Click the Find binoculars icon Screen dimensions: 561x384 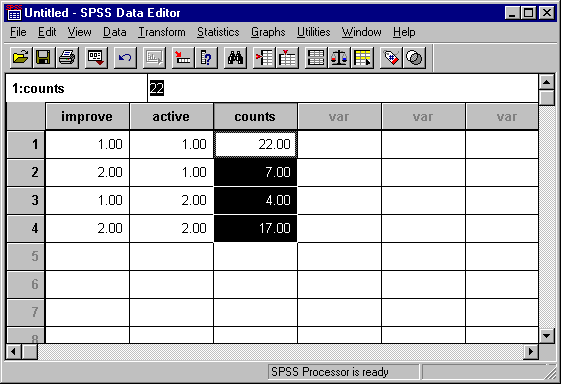click(235, 58)
